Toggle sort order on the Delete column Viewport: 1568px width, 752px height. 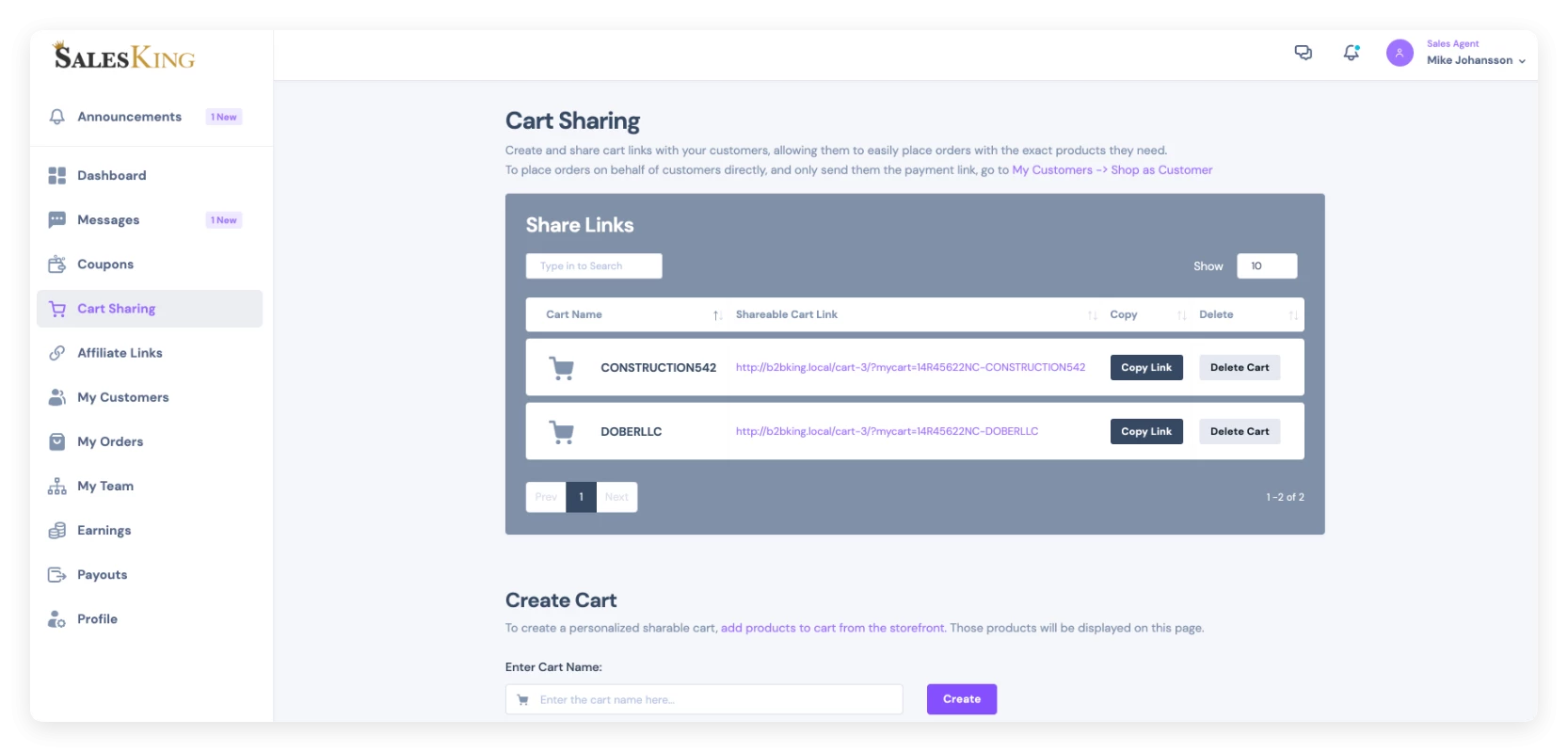1291,315
